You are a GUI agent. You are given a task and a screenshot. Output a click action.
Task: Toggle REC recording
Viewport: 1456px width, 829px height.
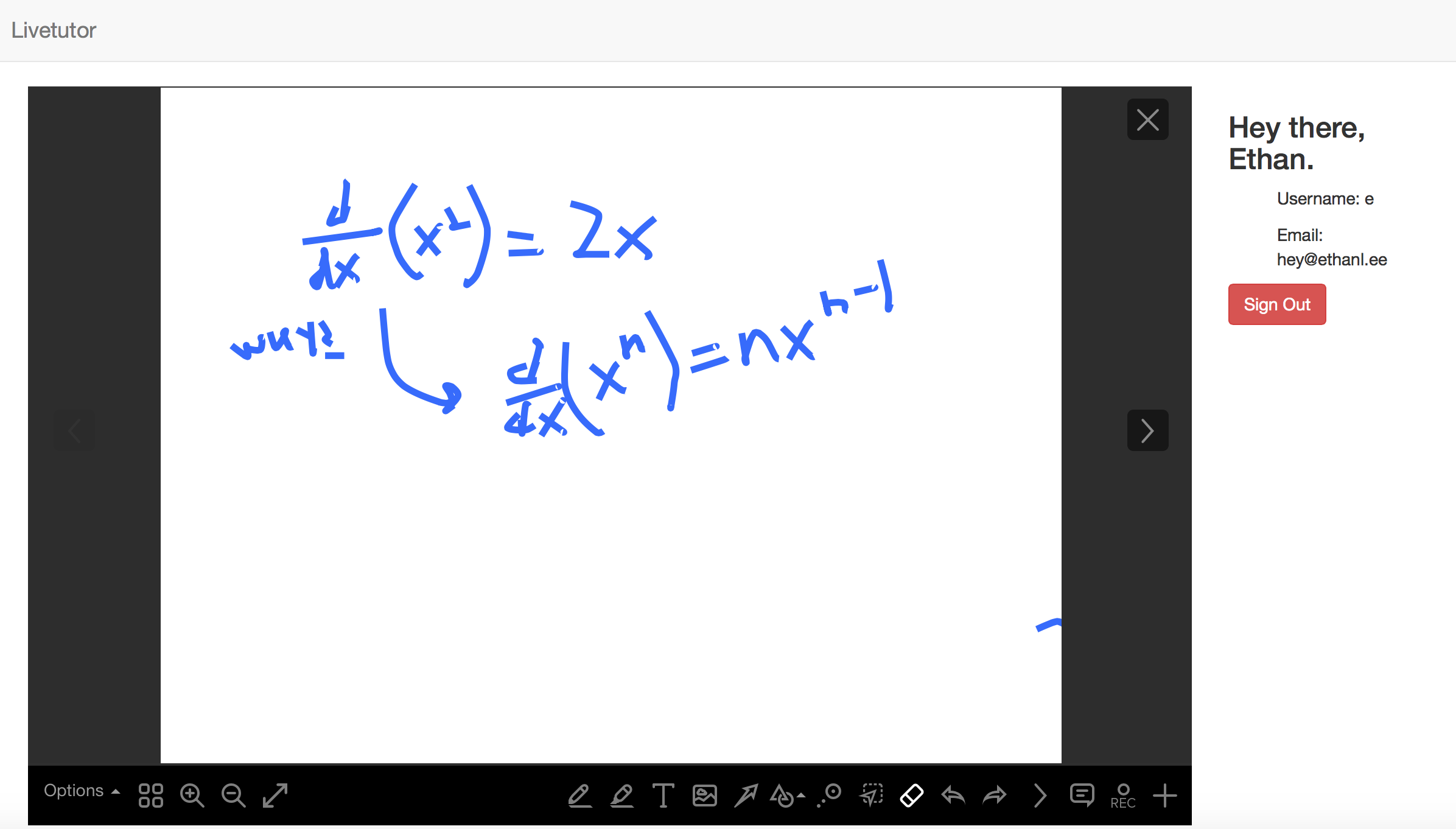pyautogui.click(x=1123, y=796)
